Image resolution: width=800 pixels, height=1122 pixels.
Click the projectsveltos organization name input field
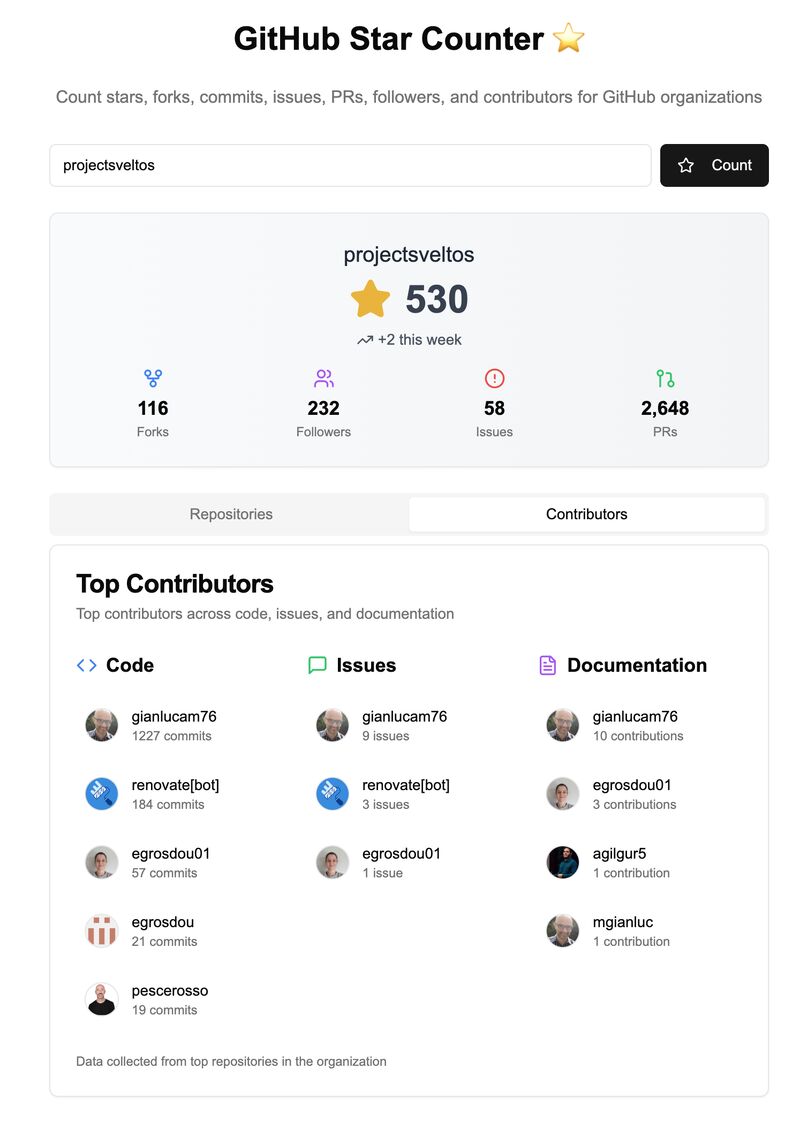350,165
